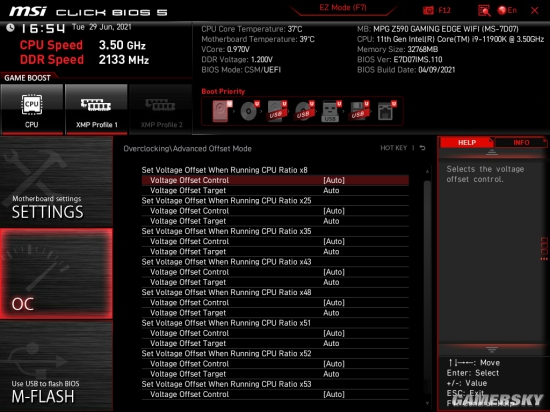This screenshot has height=412, width=550.
Task: Click the back arrow next to HOT KEY
Action: pos(423,148)
